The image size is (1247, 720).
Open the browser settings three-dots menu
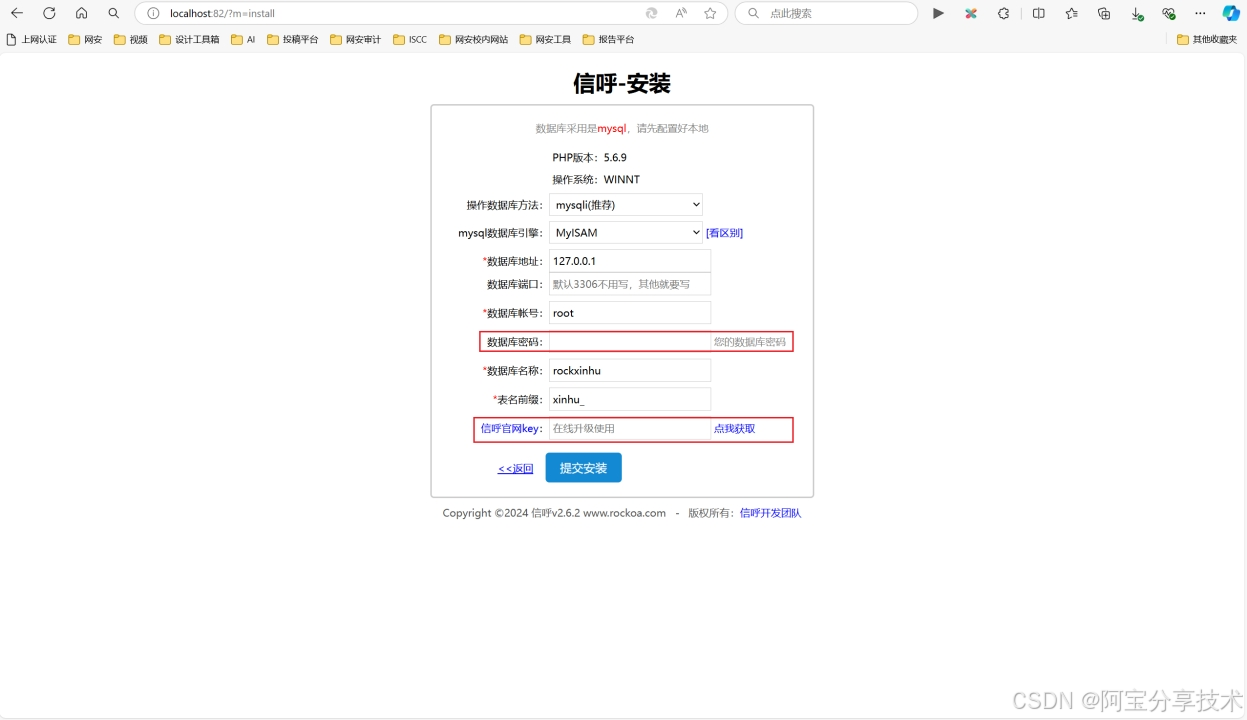[1200, 14]
